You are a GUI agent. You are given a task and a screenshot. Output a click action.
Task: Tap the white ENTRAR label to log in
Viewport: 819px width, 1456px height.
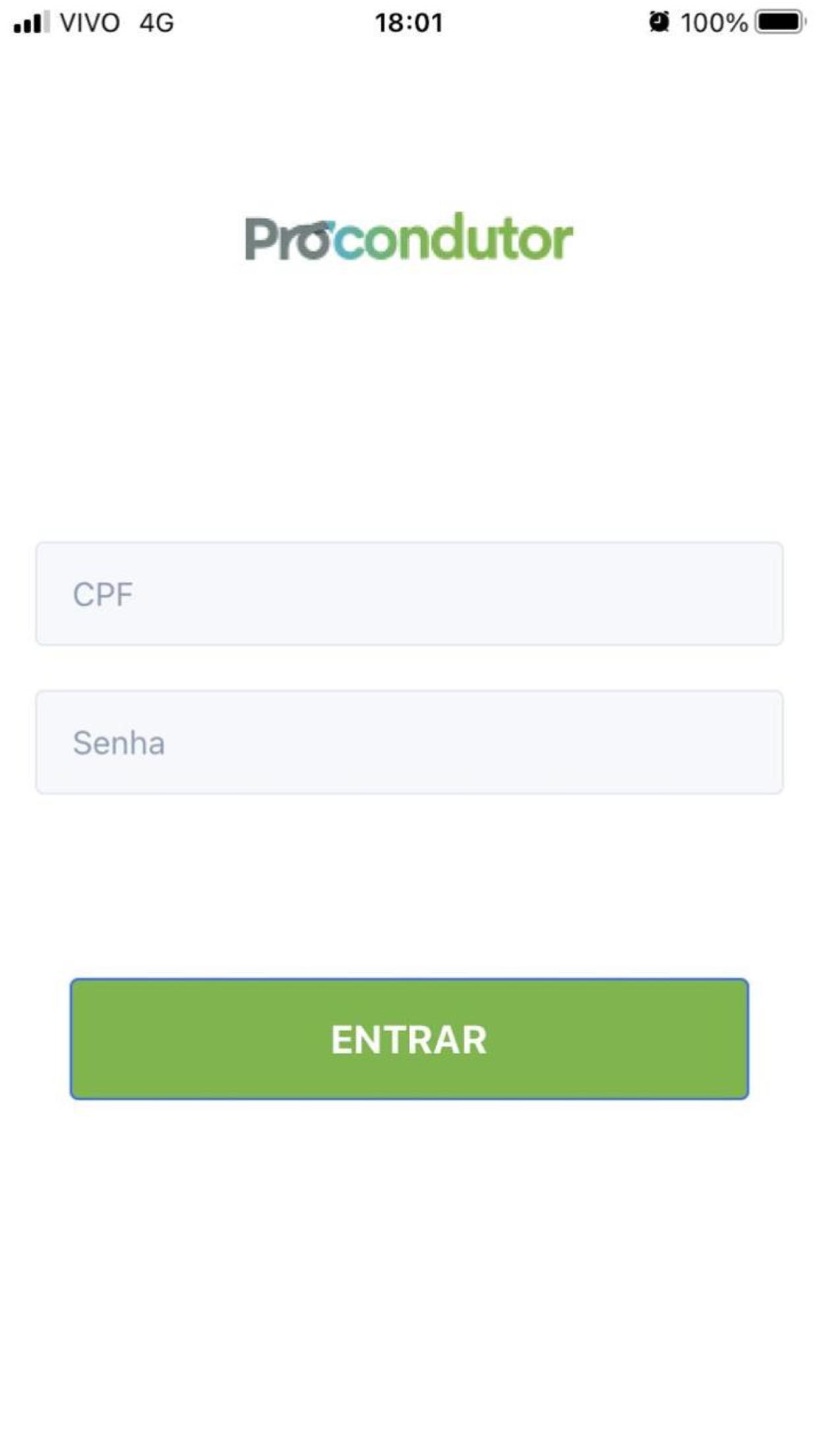coord(409,1040)
